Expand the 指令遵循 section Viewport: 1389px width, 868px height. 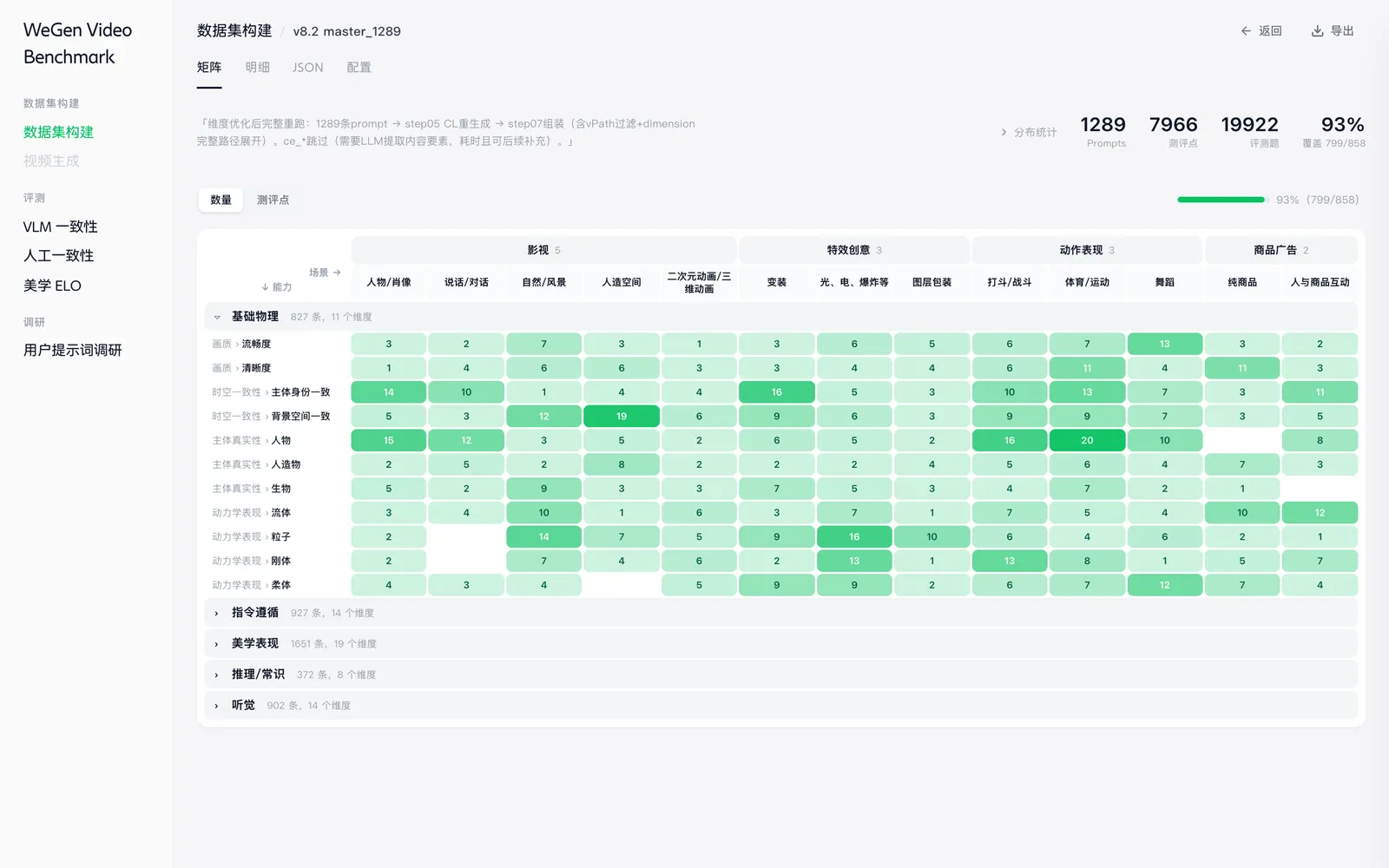pos(217,613)
